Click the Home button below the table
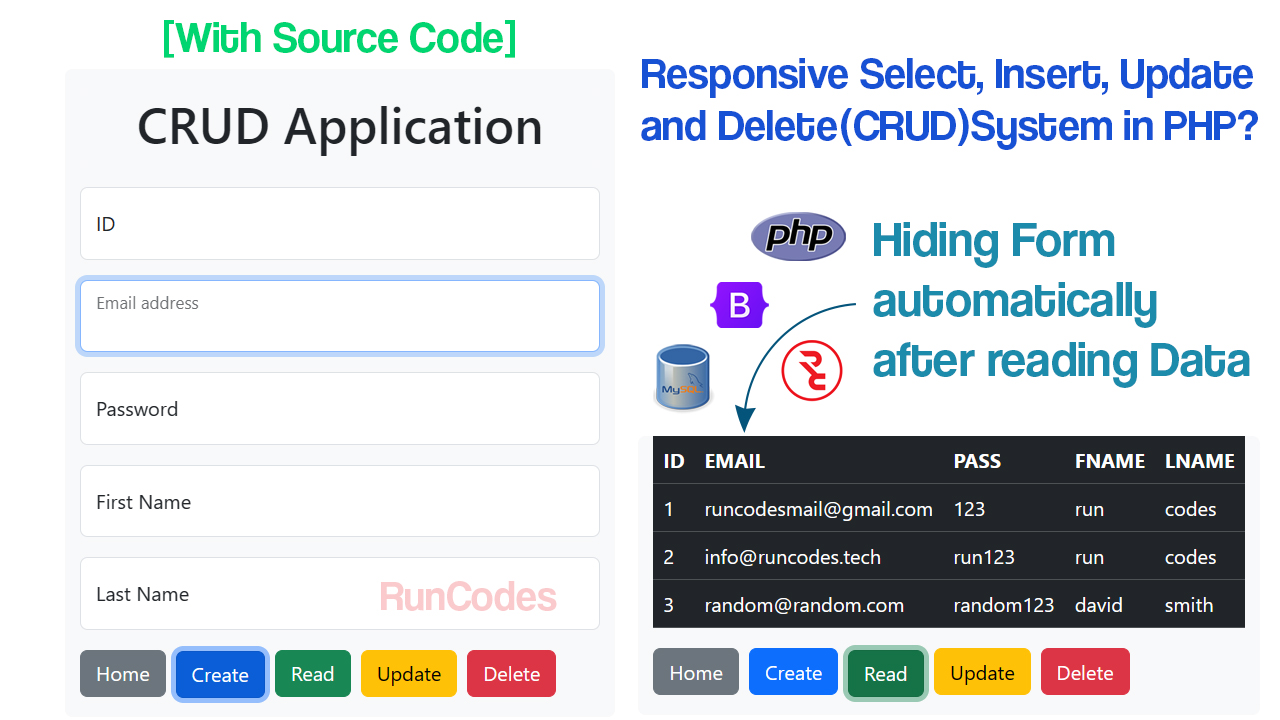 coord(695,673)
